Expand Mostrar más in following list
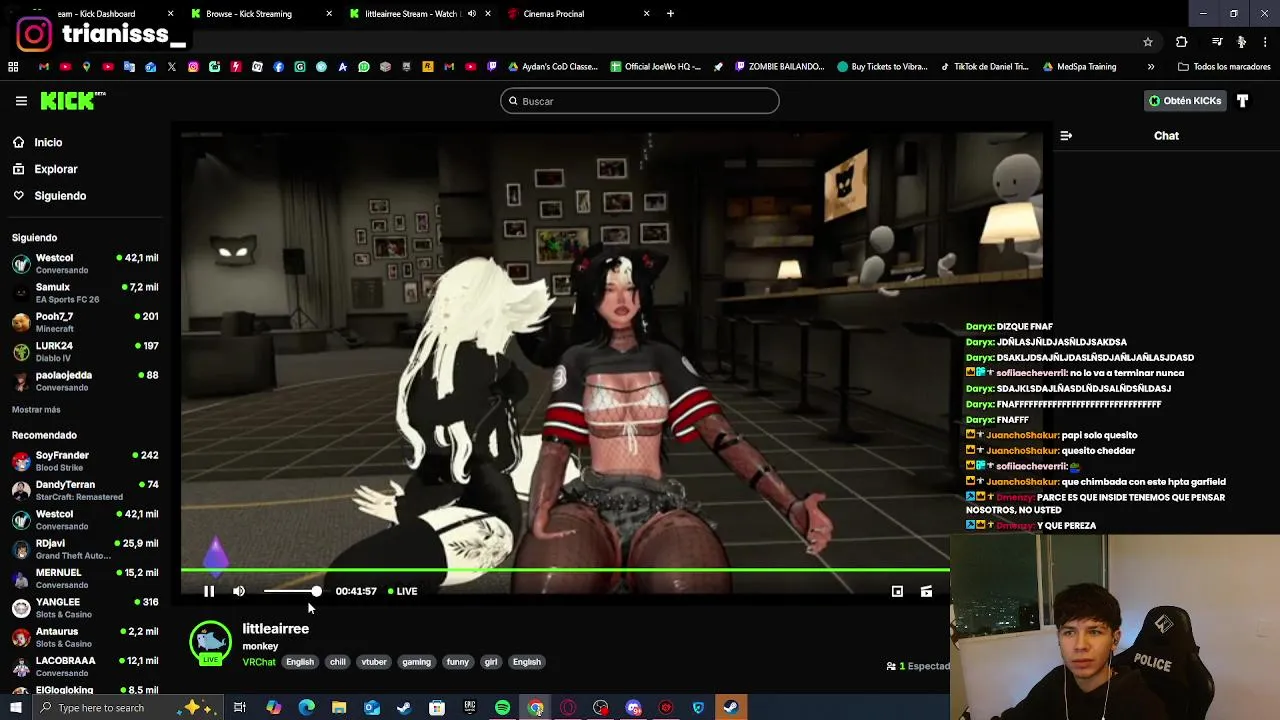 tap(36, 410)
